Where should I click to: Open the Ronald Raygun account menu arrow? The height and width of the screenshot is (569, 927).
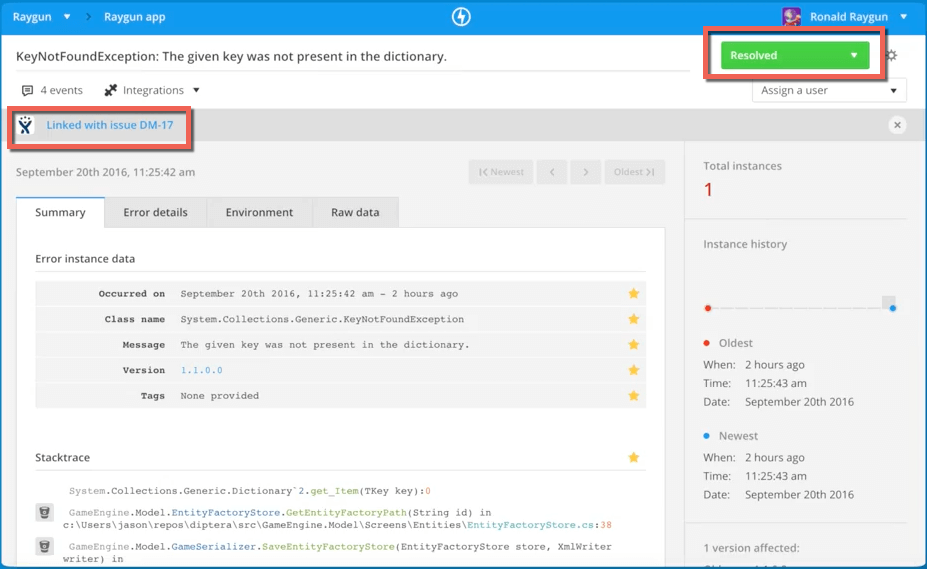[x=904, y=17]
